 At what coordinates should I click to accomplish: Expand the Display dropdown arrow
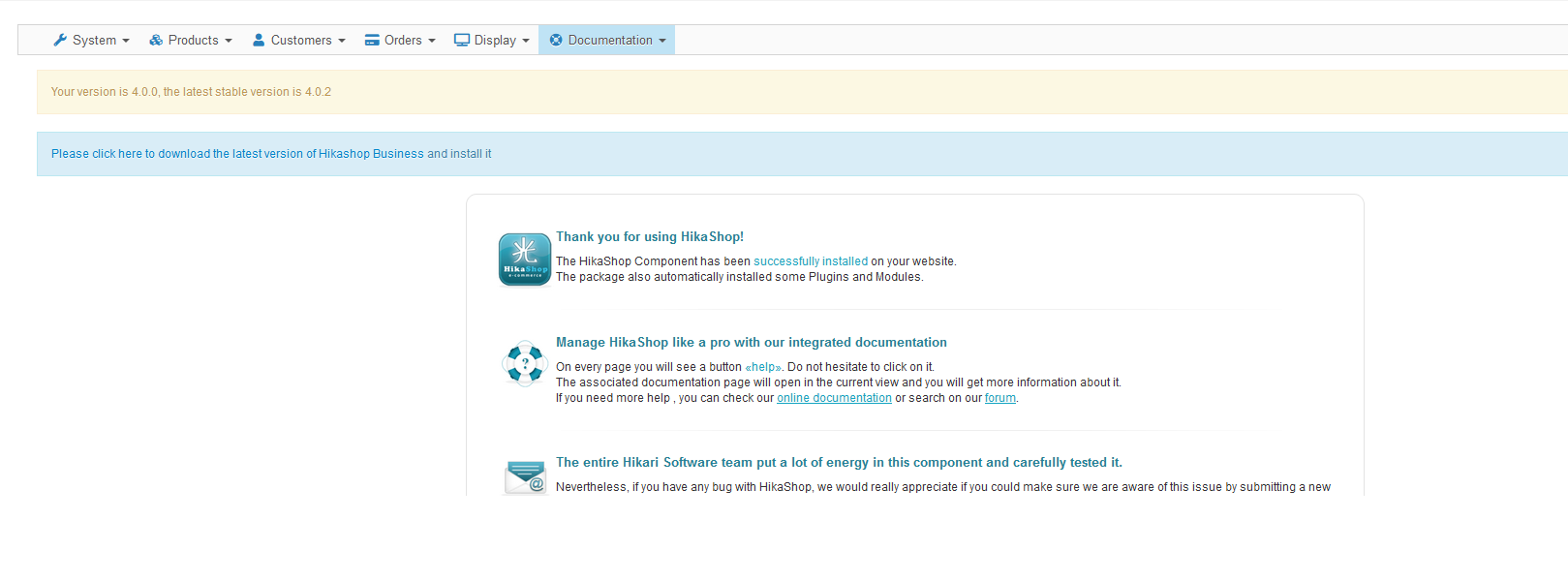[x=526, y=41]
